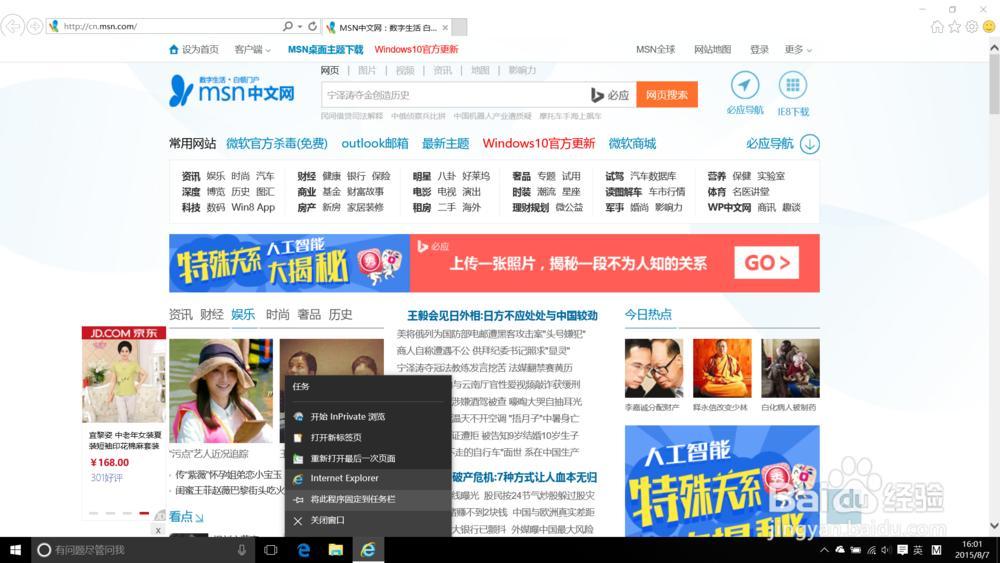This screenshot has height=563, width=1000.
Task: Click the browser Back arrow button
Action: (13, 26)
